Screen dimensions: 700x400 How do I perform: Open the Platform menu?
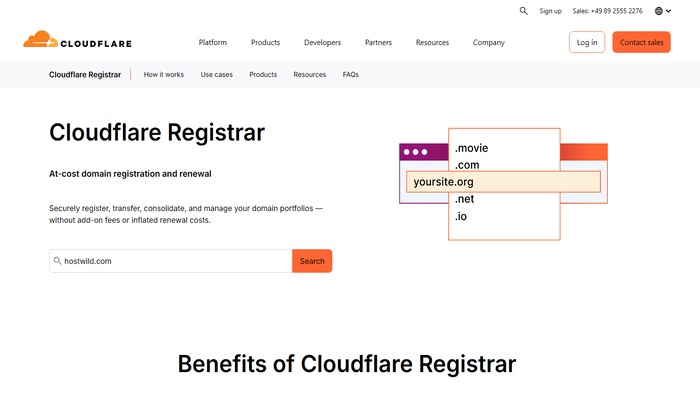tap(213, 43)
